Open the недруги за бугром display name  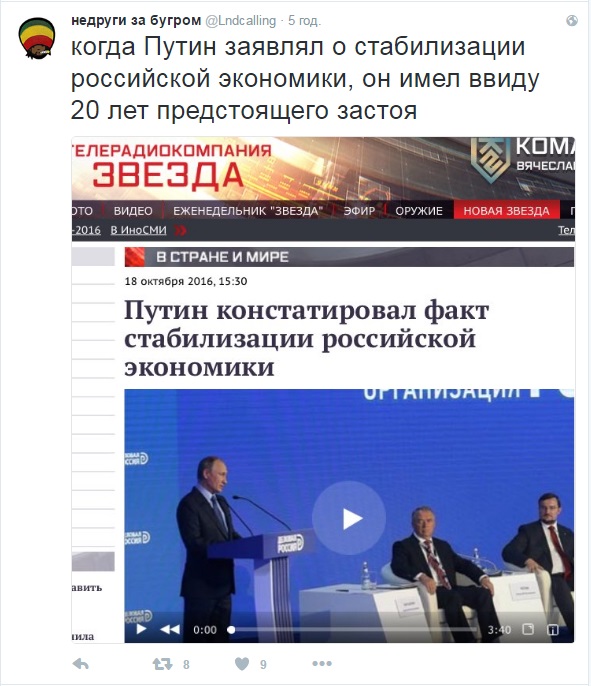click(x=136, y=20)
